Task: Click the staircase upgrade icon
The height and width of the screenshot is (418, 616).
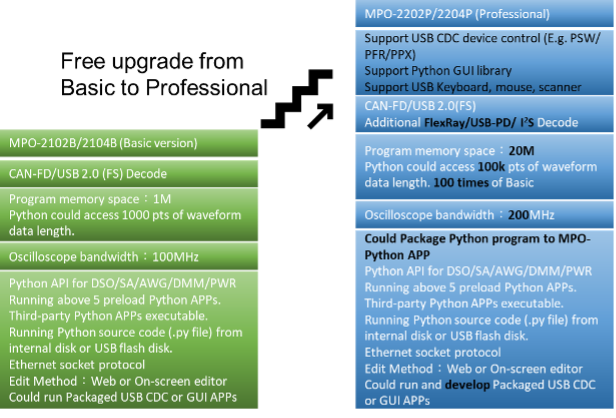Action: pyautogui.click(x=297, y=99)
